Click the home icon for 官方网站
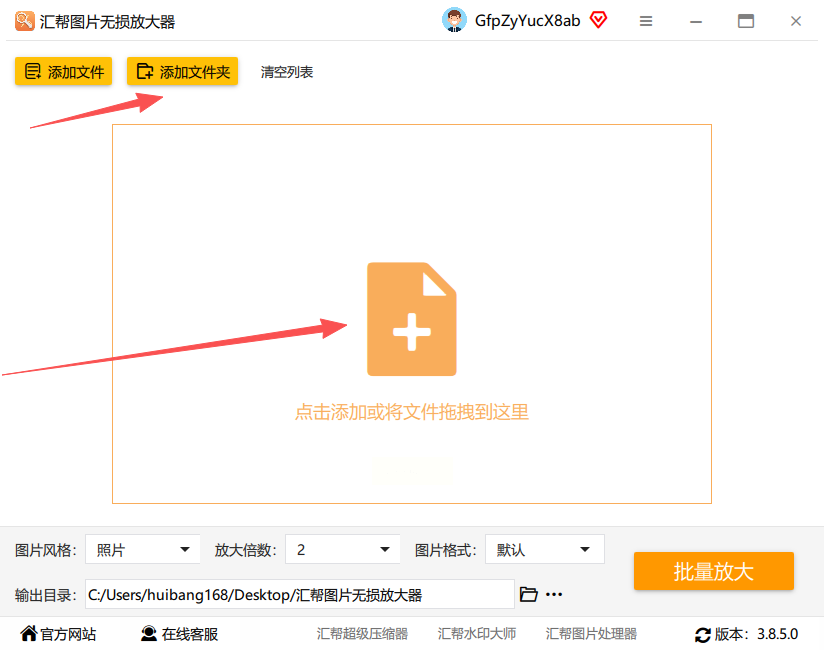 29,633
